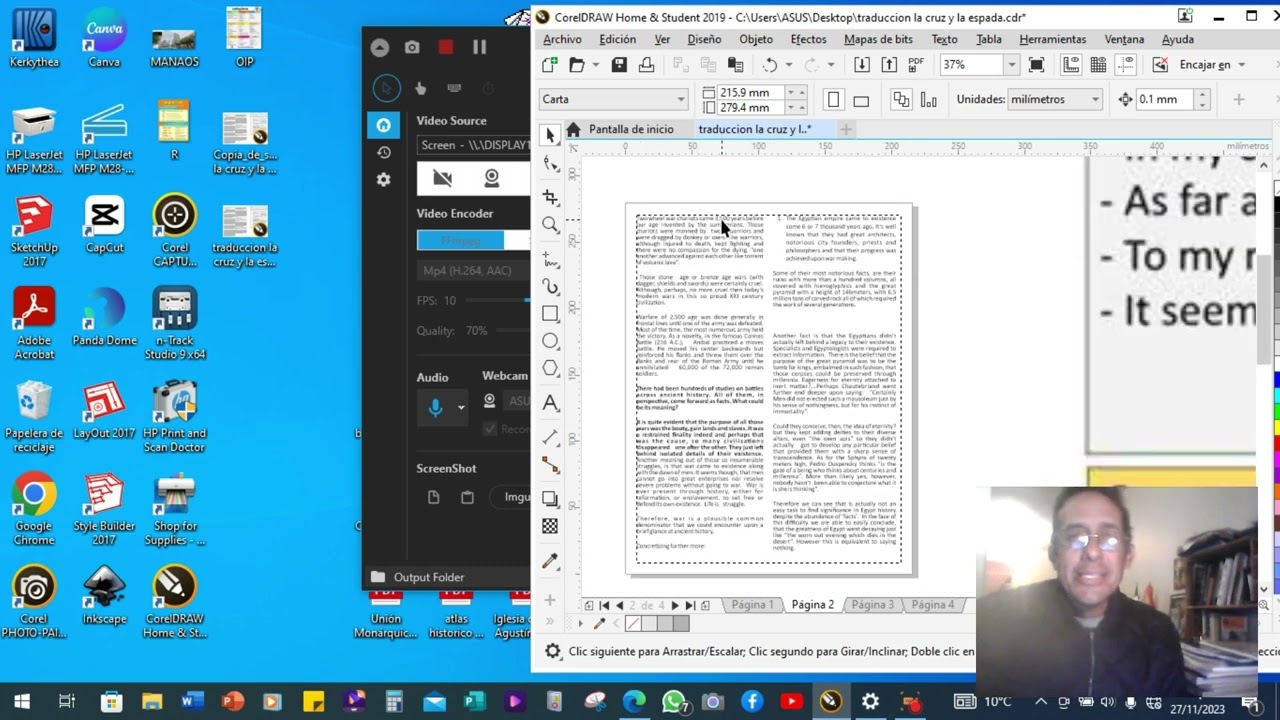The width and height of the screenshot is (1280, 720).
Task: Expand the Encajar en dropdown
Action: (x=1242, y=65)
